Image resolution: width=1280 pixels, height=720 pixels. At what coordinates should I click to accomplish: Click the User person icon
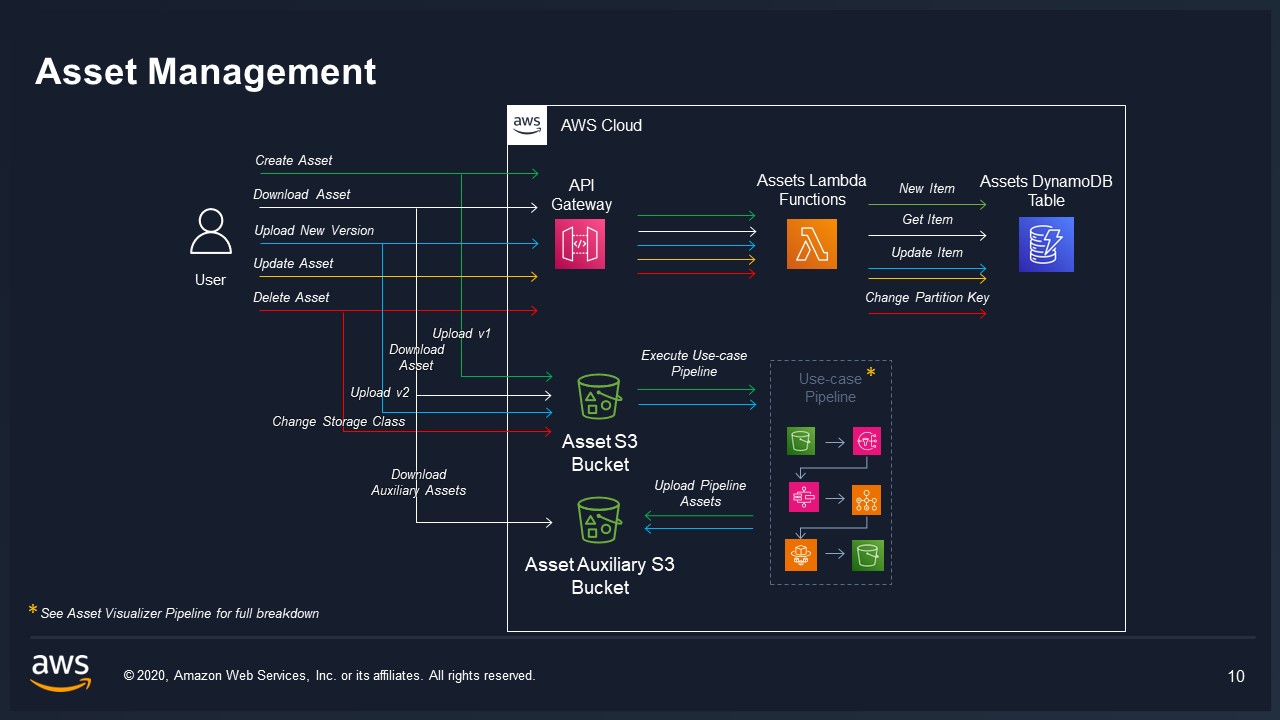(210, 231)
